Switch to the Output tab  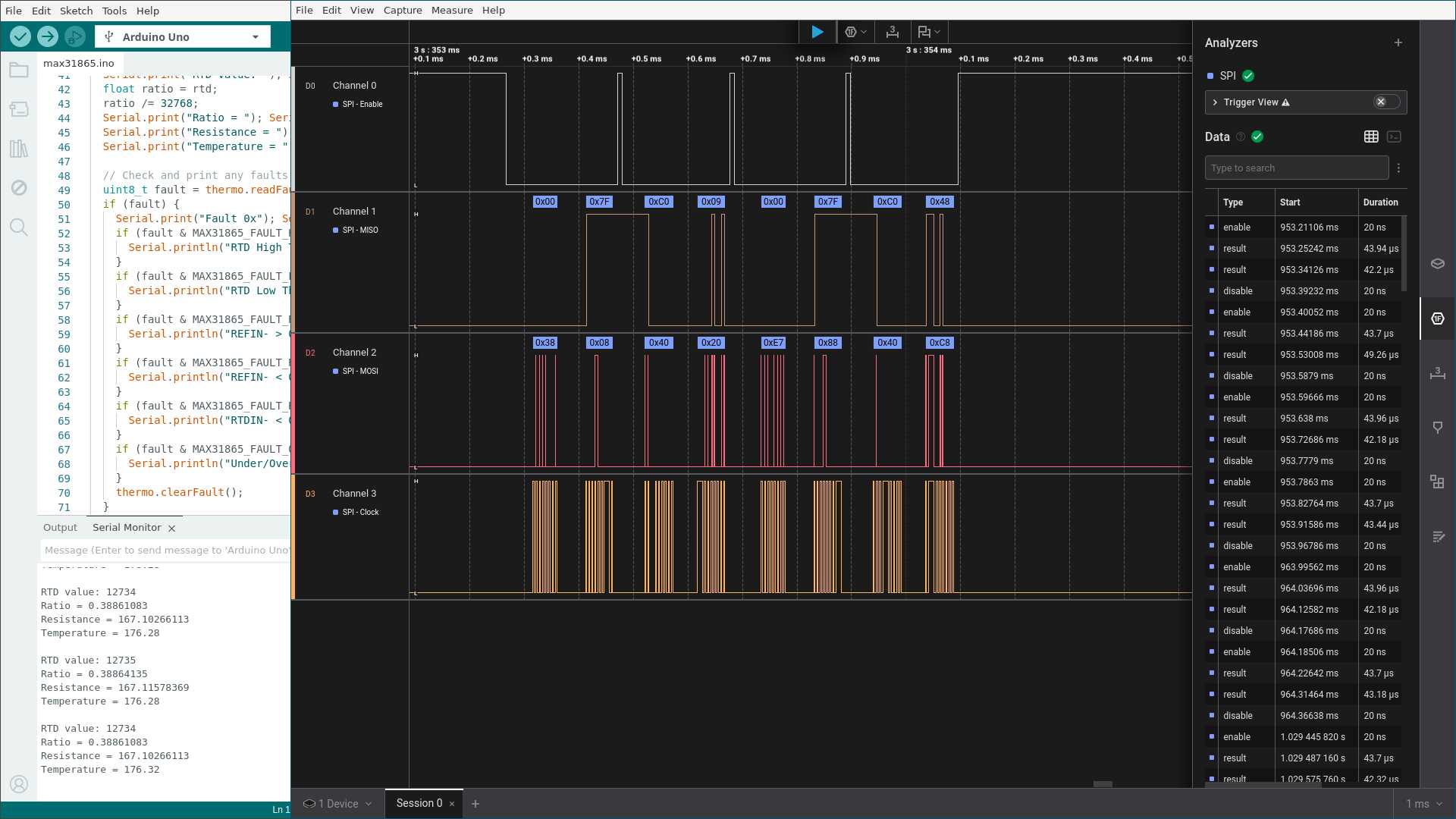(x=60, y=528)
